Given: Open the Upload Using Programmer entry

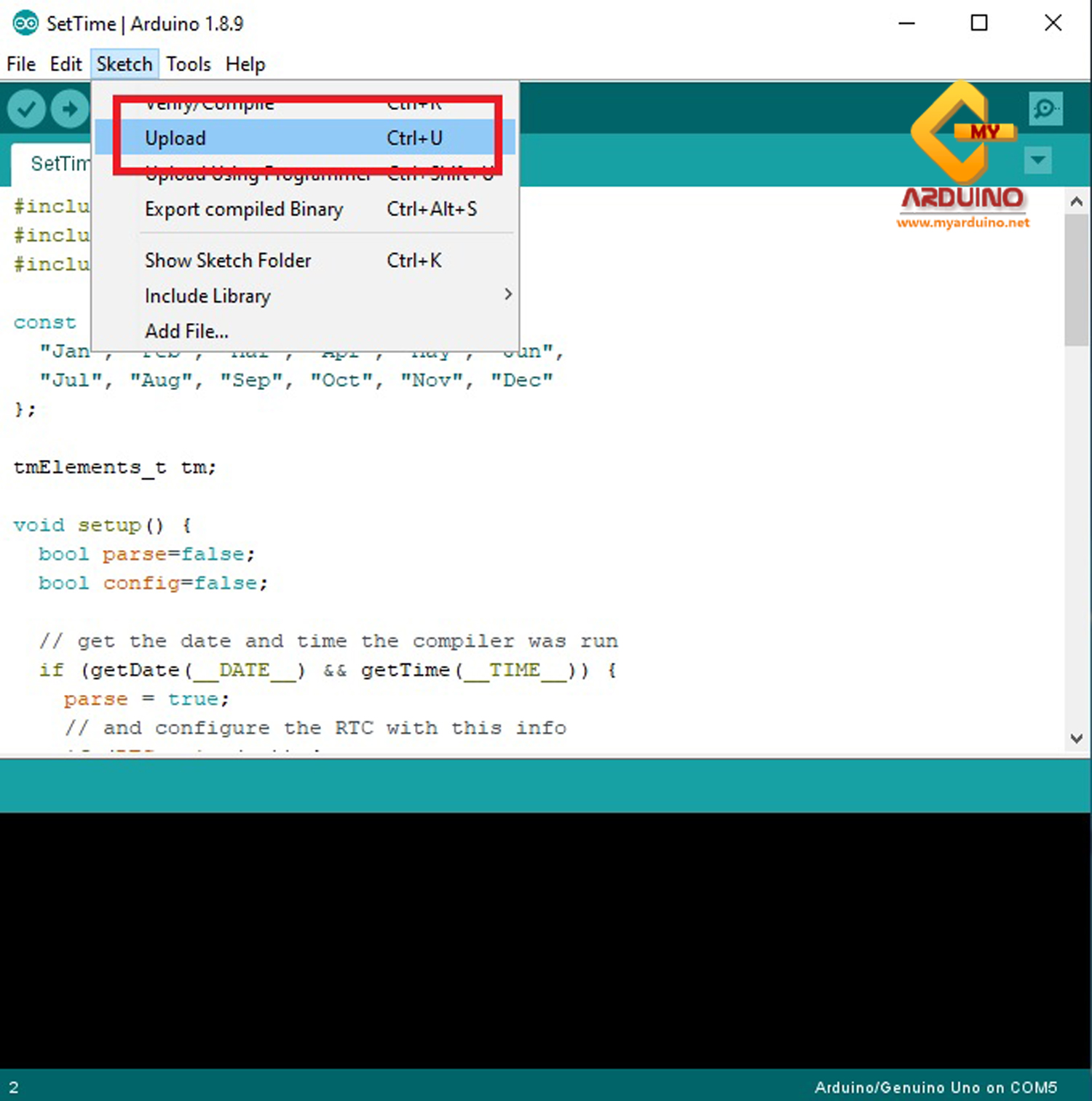Looking at the screenshot, I should click(x=258, y=173).
